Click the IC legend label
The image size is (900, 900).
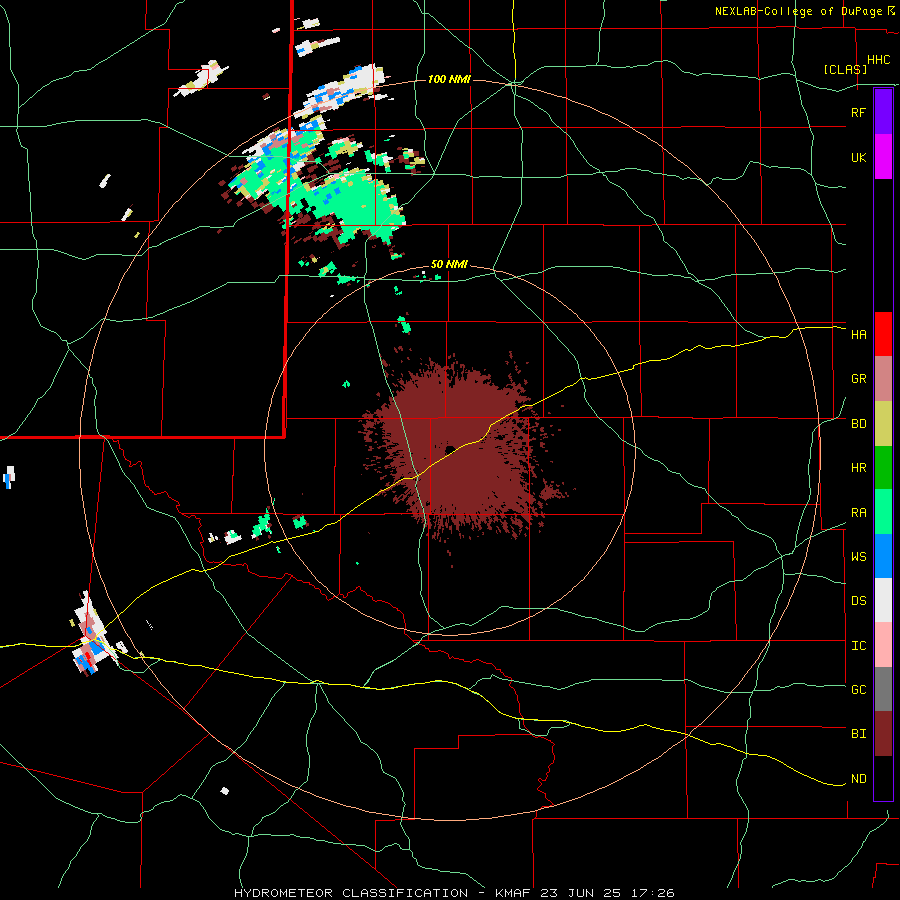pos(858,646)
